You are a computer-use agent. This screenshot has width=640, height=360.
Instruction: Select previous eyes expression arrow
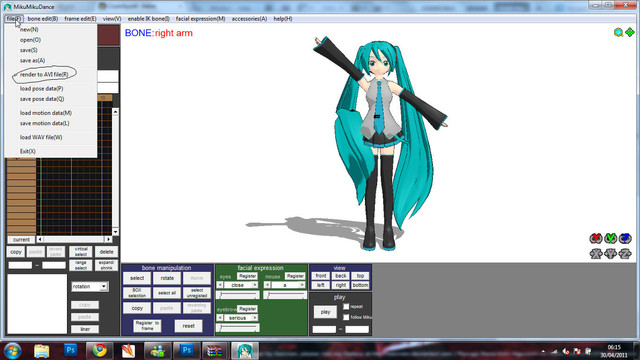click(x=220, y=285)
